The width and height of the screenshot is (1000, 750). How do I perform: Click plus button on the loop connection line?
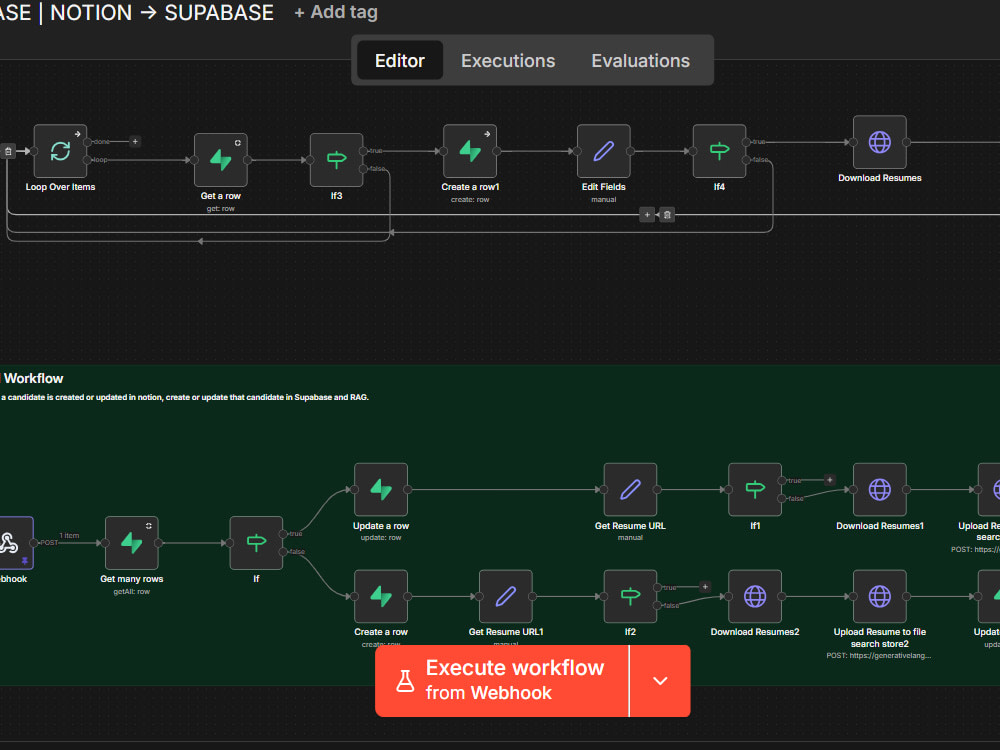pos(647,215)
